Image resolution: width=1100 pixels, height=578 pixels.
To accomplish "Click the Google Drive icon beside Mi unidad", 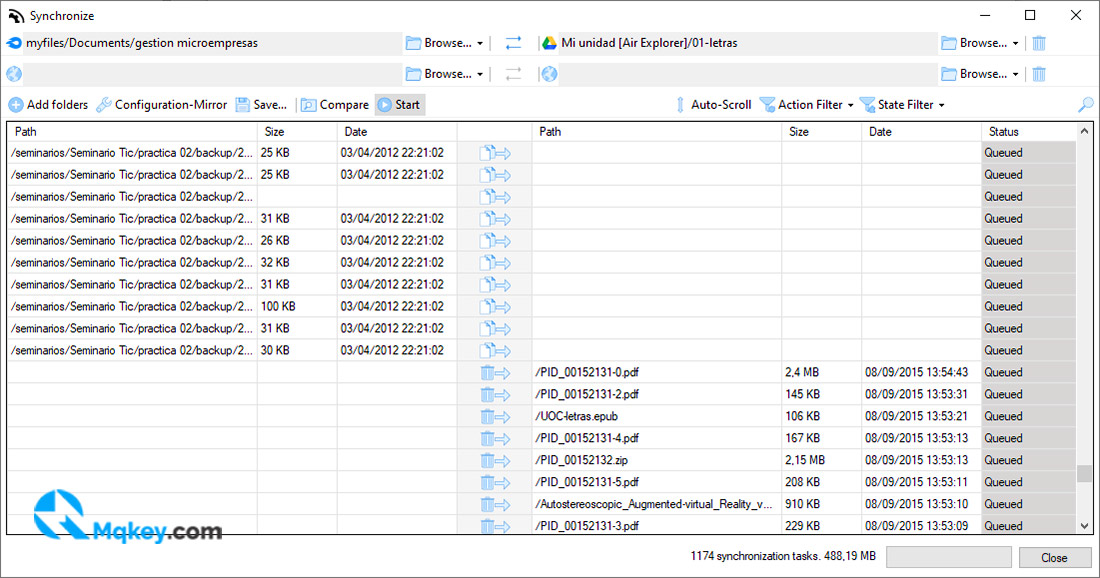I will point(549,43).
